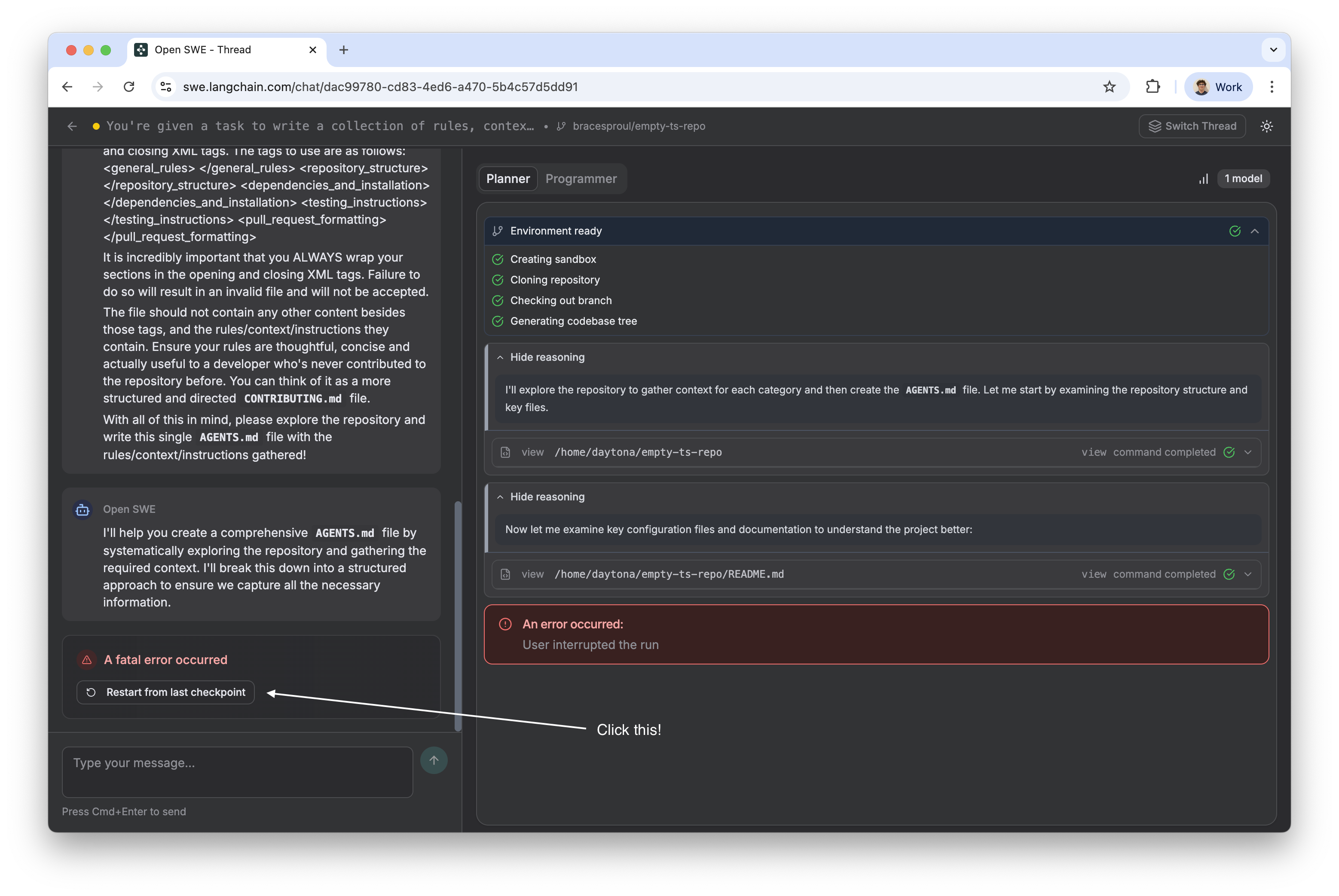Click the theme toggle sun icon

pyautogui.click(x=1266, y=126)
